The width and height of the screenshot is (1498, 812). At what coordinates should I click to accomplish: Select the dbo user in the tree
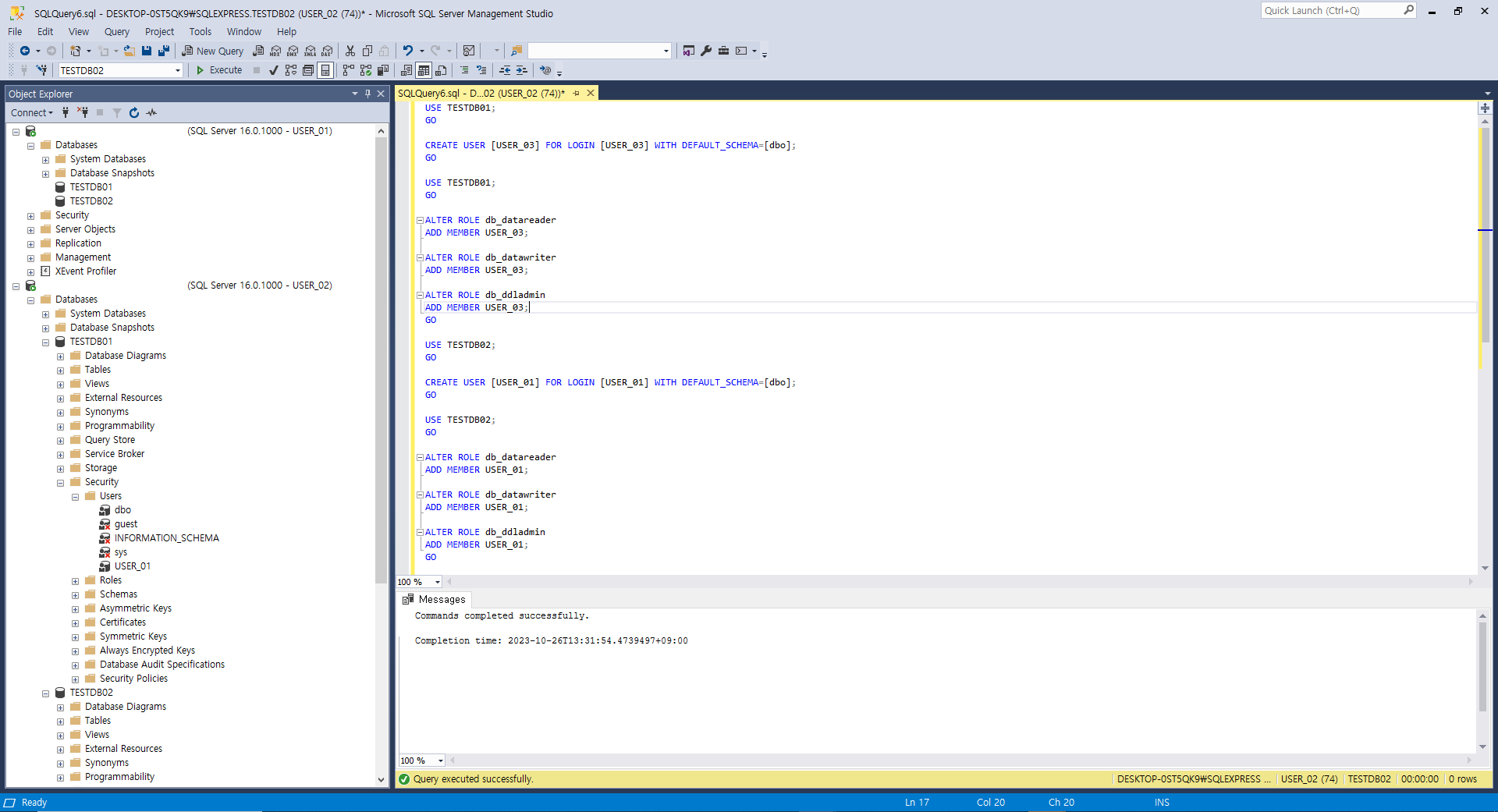click(122, 510)
